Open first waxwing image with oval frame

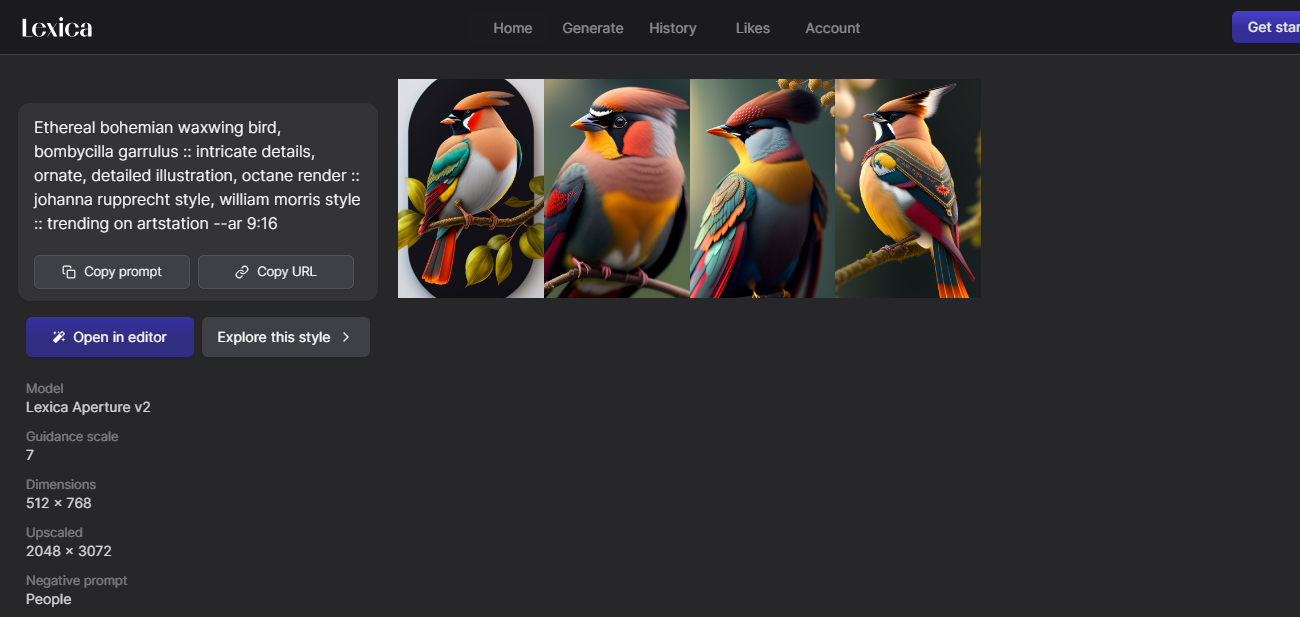470,188
